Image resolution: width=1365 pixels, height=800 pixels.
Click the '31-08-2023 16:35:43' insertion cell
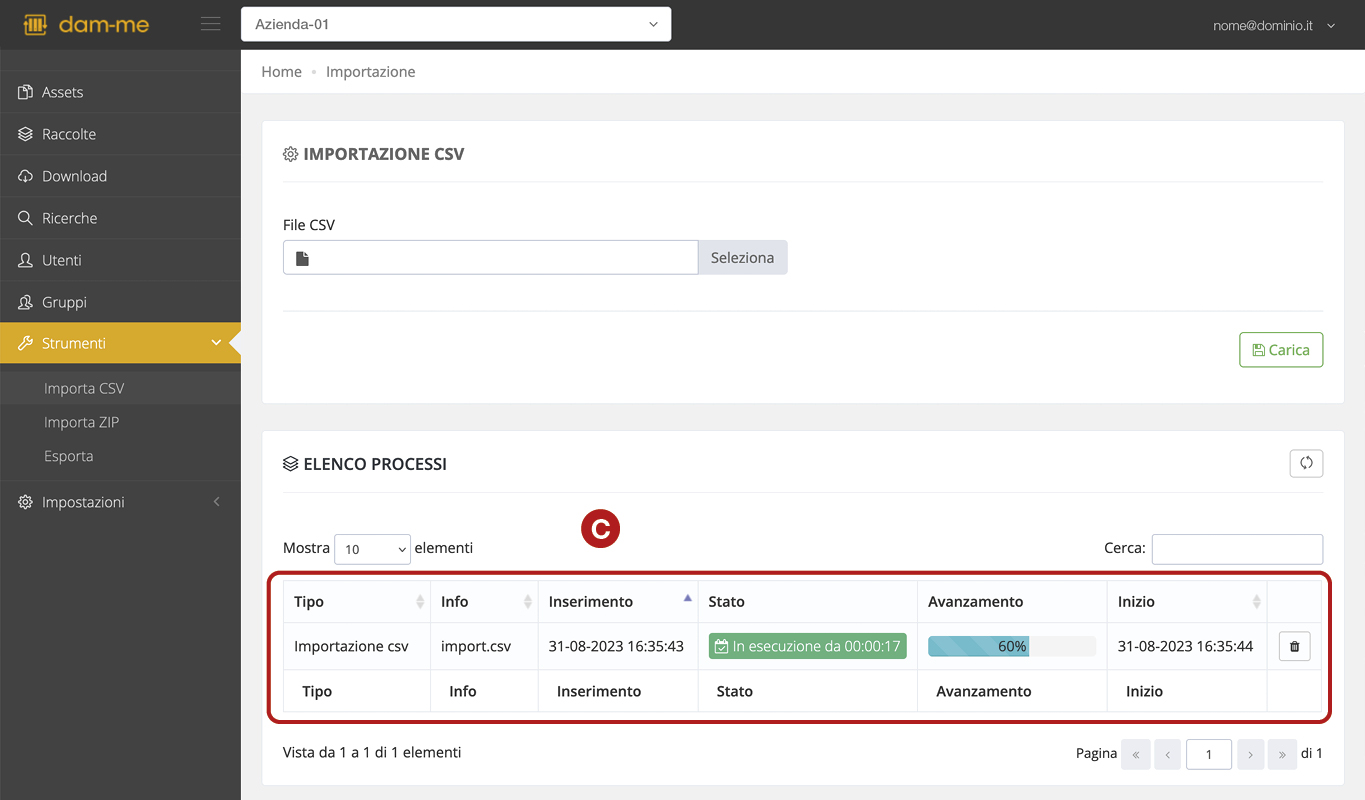(x=618, y=646)
